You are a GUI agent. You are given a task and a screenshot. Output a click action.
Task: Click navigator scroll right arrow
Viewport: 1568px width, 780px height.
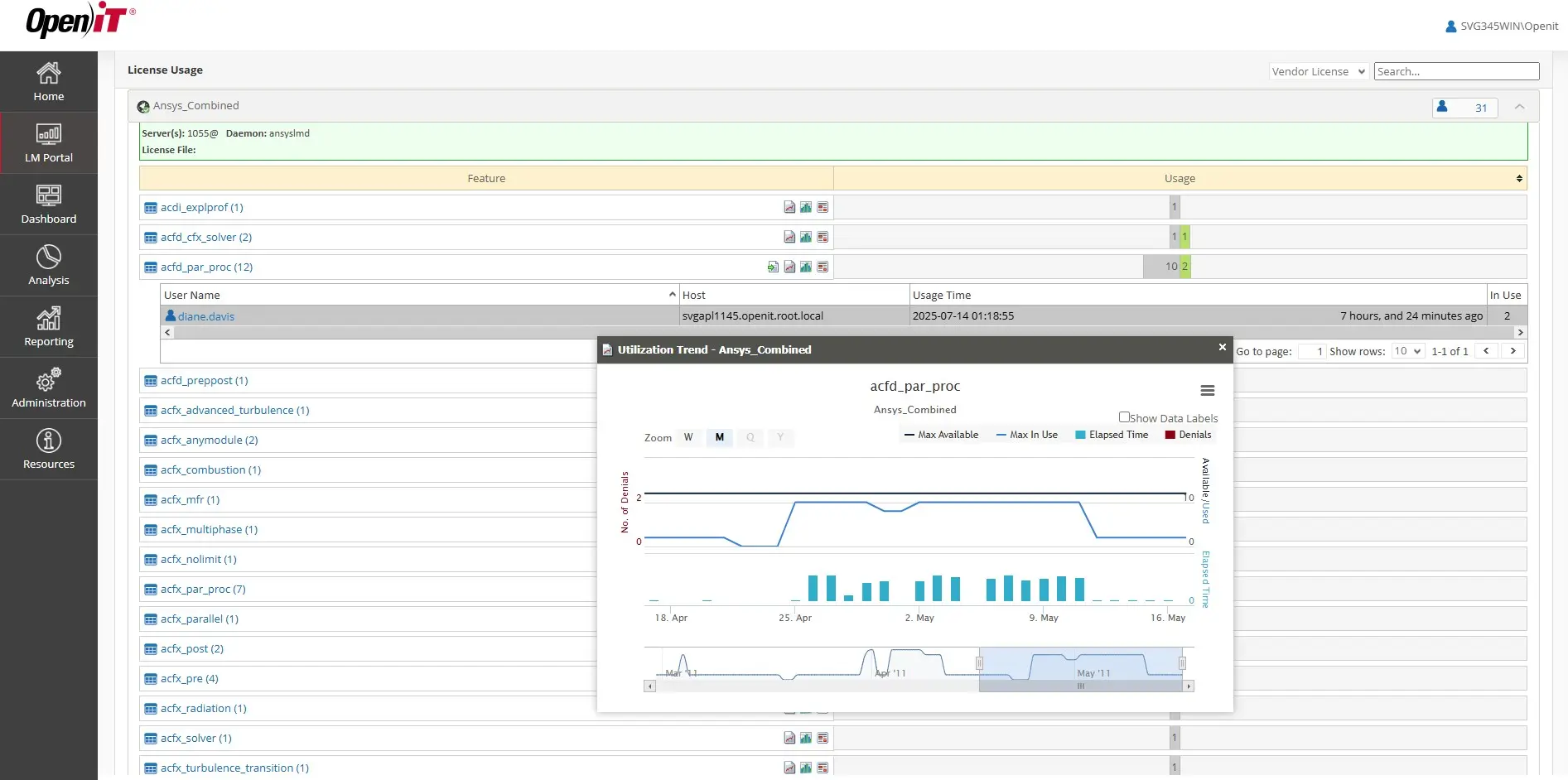point(1189,686)
